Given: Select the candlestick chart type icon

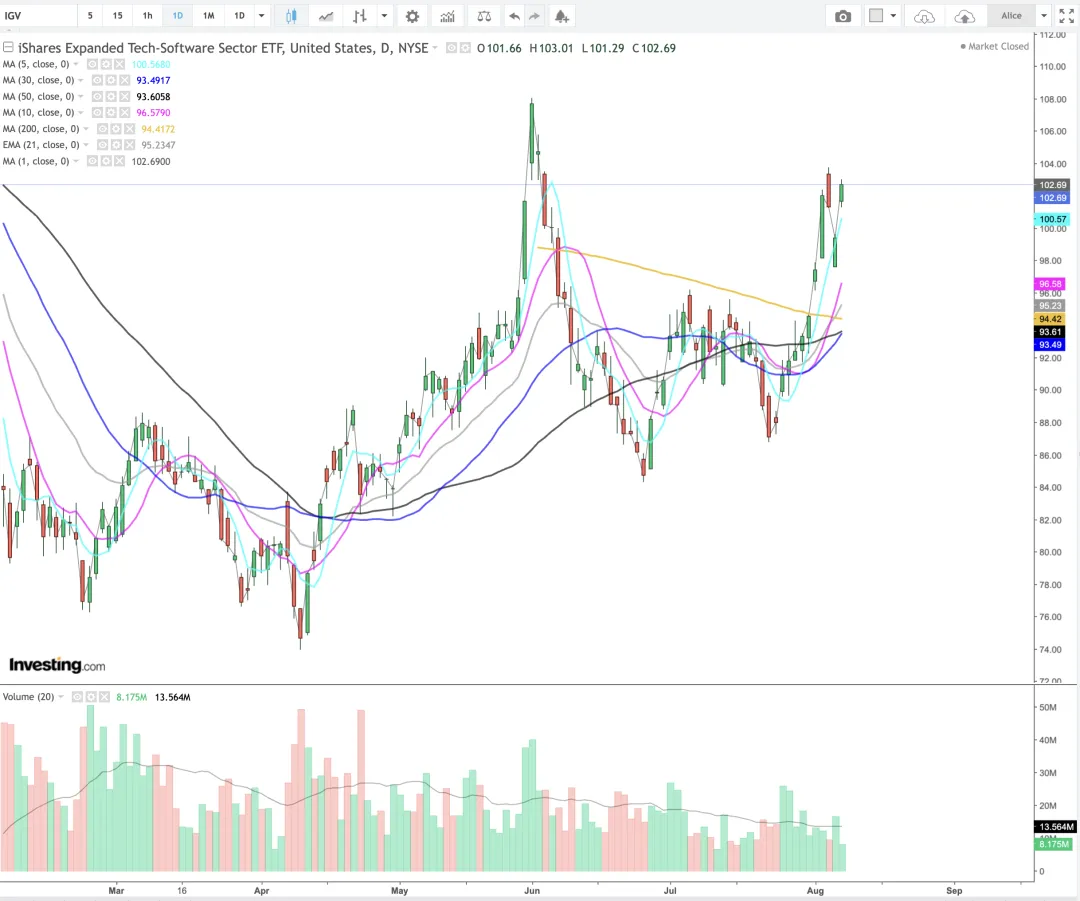Looking at the screenshot, I should click(x=291, y=16).
